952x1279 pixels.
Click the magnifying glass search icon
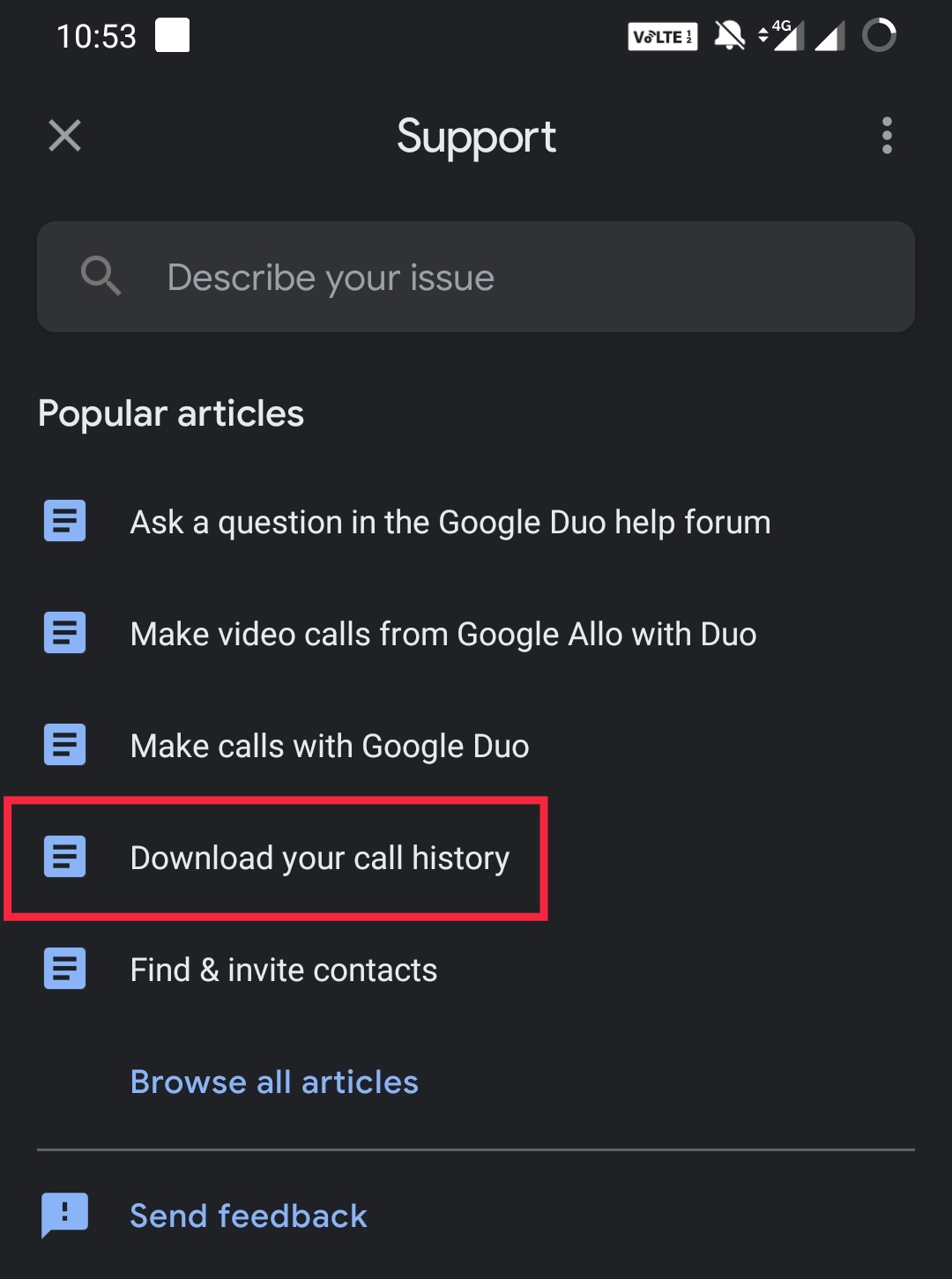[x=100, y=276]
